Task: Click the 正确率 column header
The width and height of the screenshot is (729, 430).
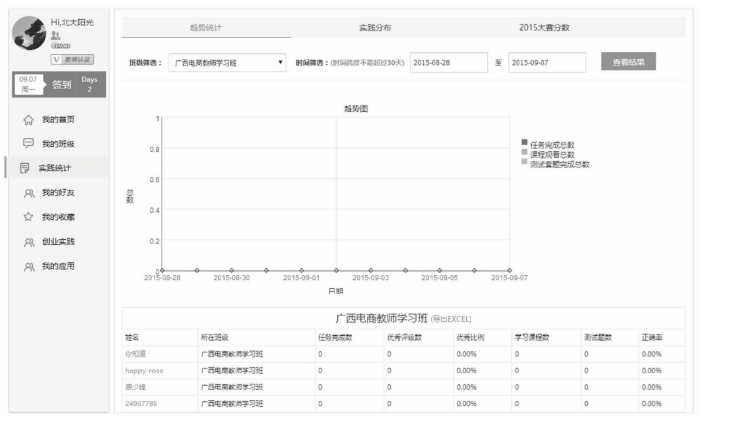Action: (652, 337)
